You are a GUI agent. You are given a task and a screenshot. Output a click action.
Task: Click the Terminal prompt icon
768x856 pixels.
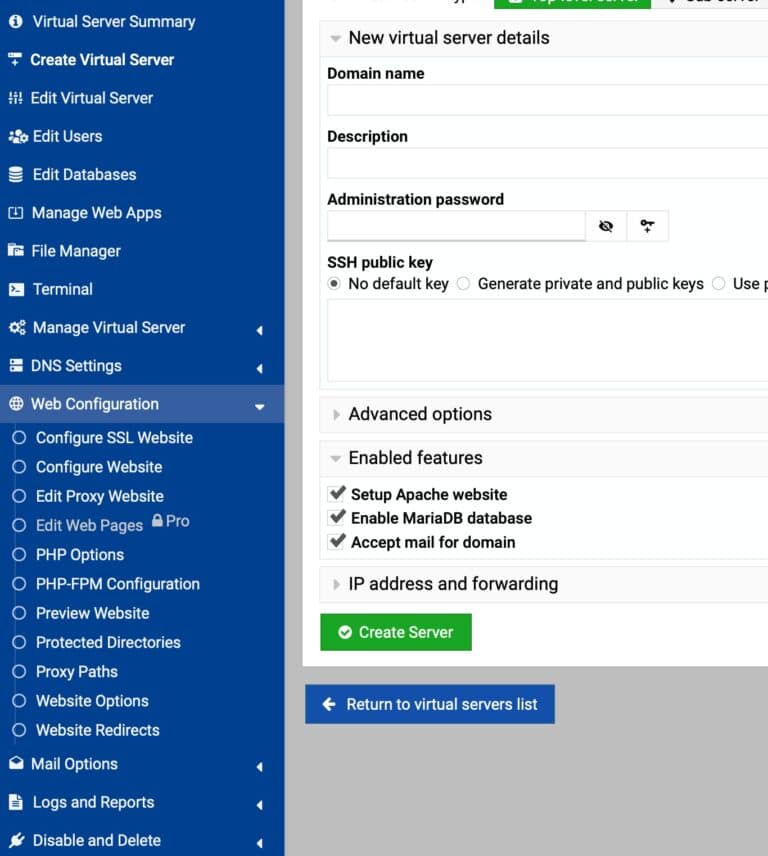point(15,289)
